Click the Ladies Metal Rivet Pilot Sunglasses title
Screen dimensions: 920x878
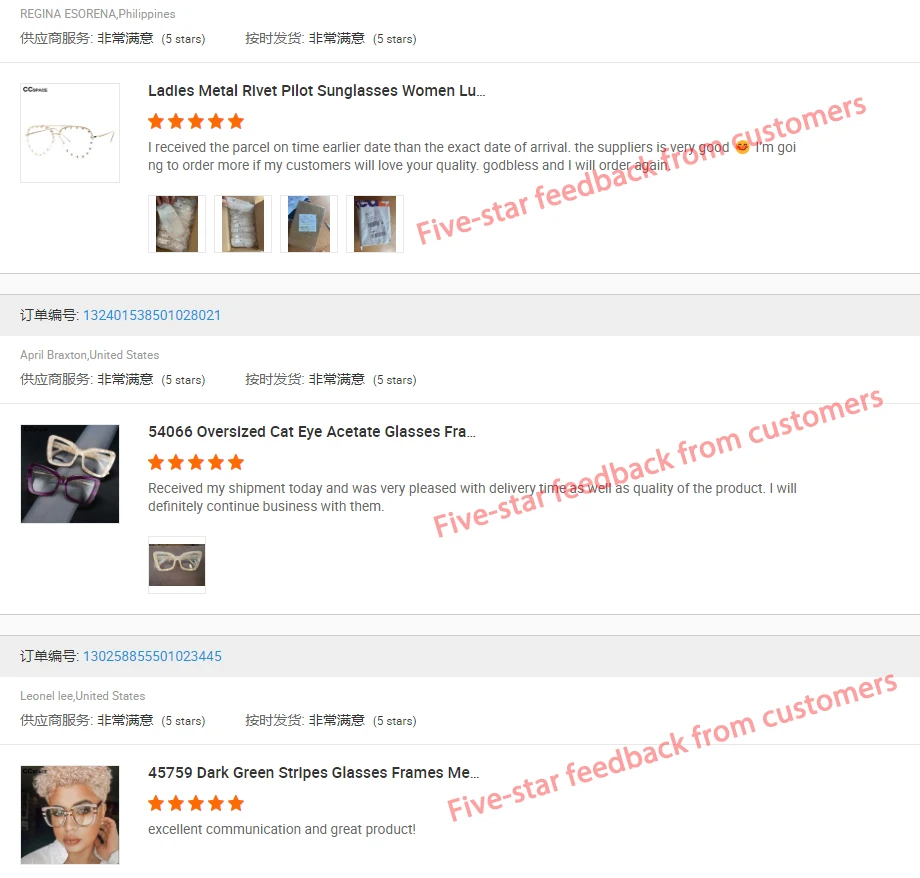[317, 91]
